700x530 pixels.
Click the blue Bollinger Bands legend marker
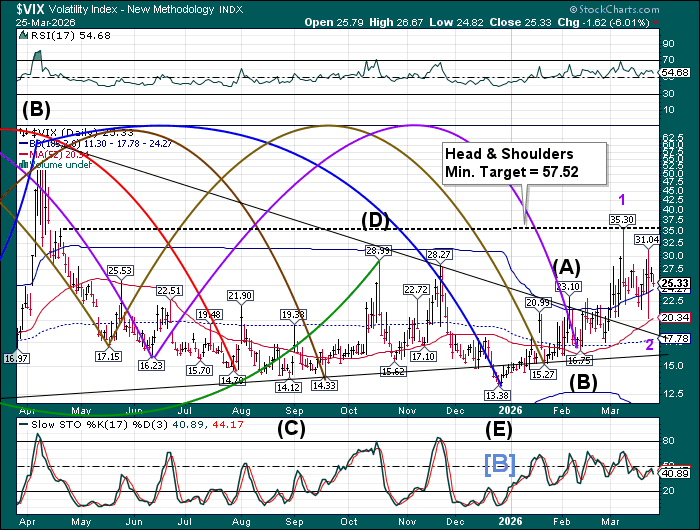[25, 142]
